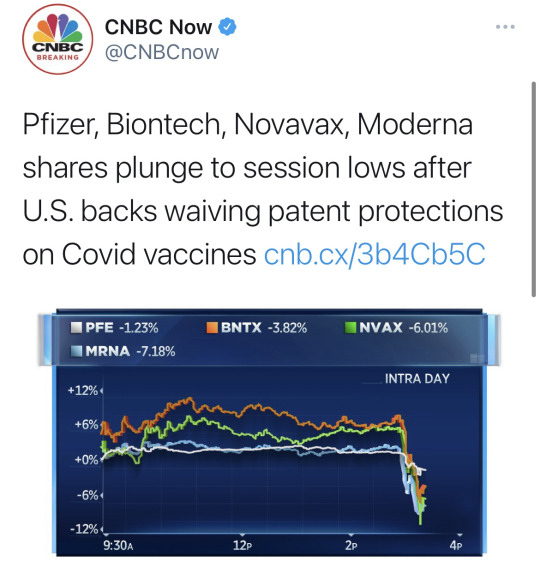Screen dimensions: 540x562
Task: Open the intraday stock chart image
Action: coord(269,432)
